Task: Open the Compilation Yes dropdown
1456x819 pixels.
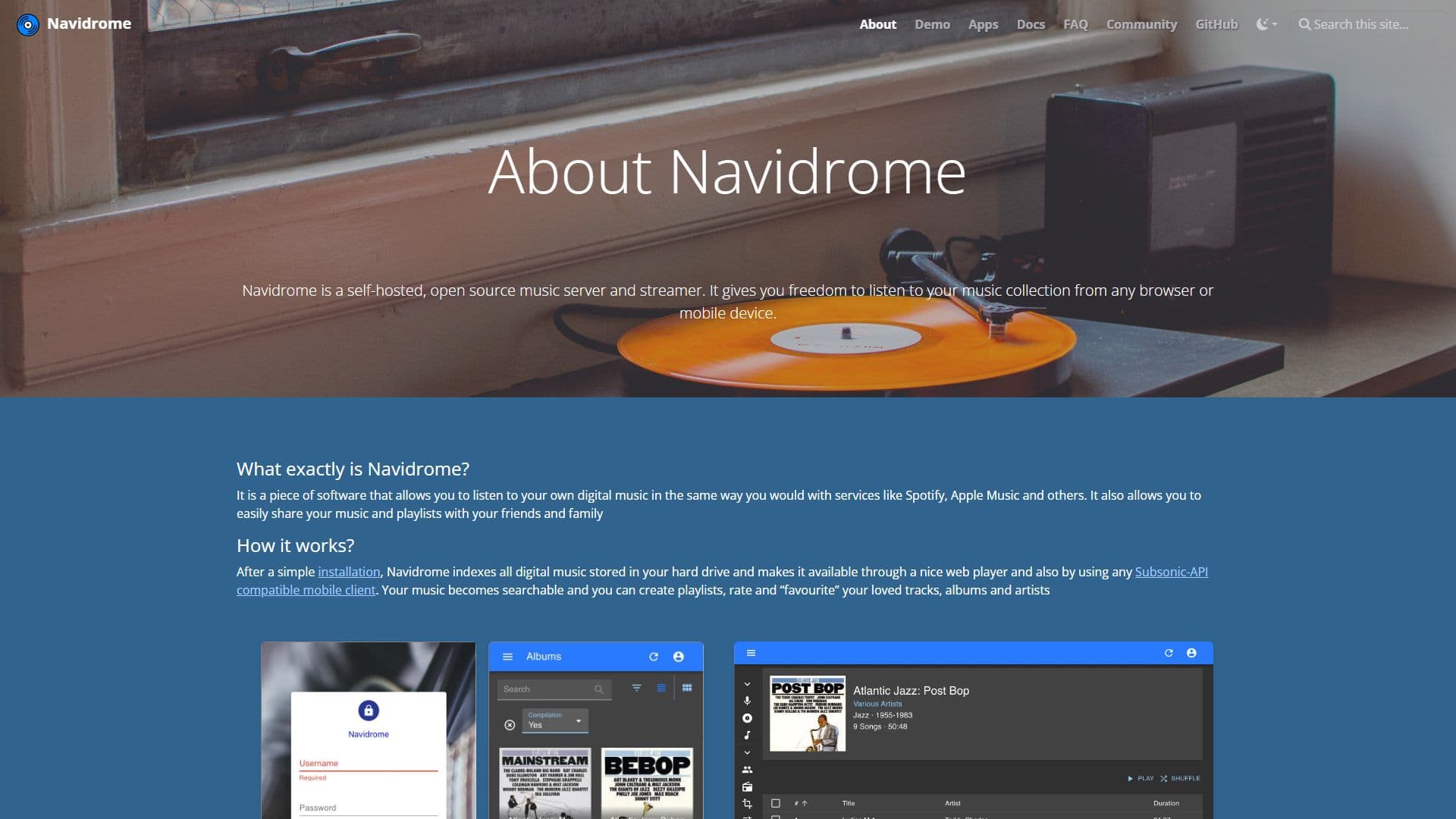Action: pyautogui.click(x=555, y=721)
